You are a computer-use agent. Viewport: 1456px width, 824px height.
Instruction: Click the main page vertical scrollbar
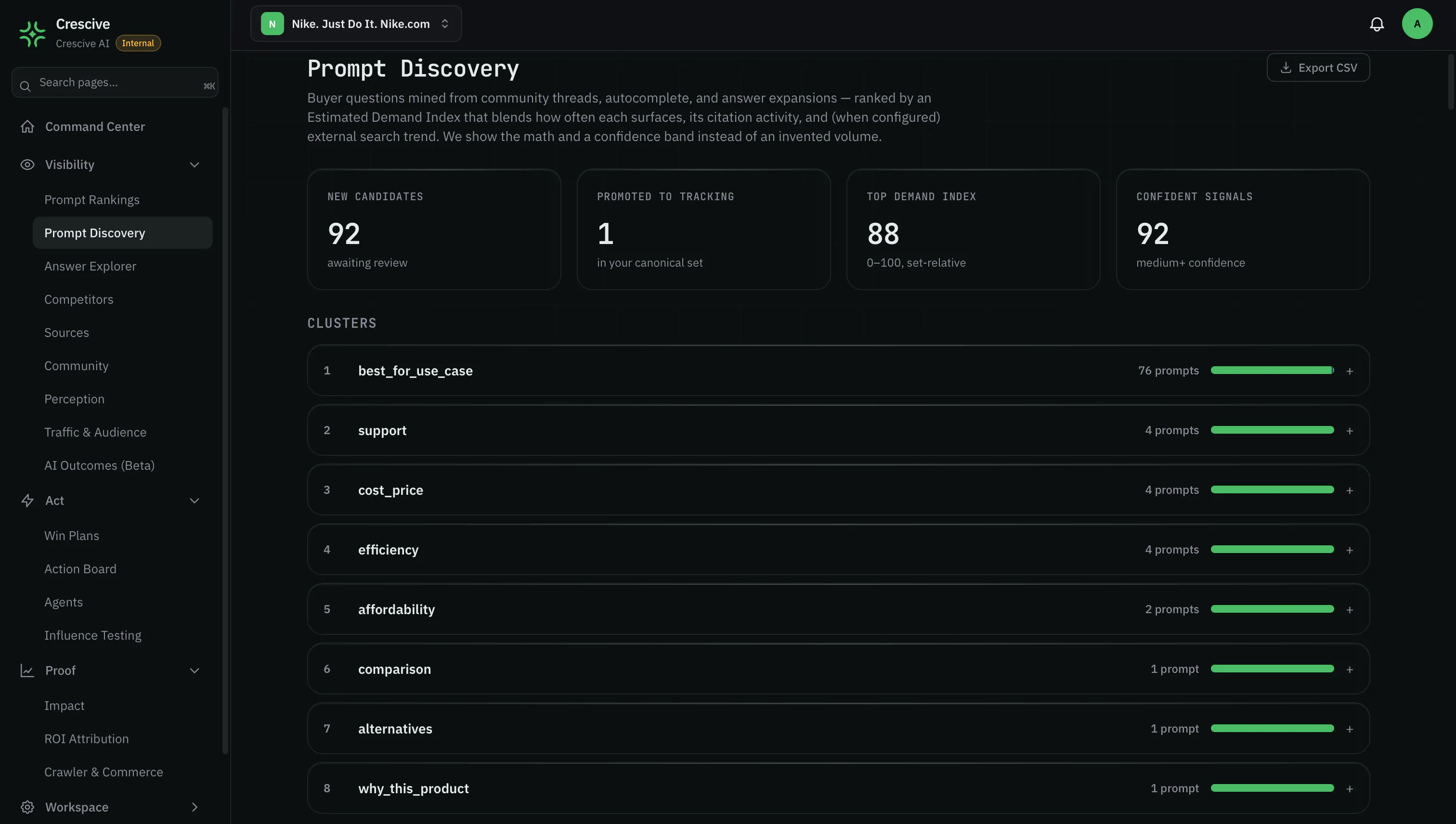pos(1451,81)
